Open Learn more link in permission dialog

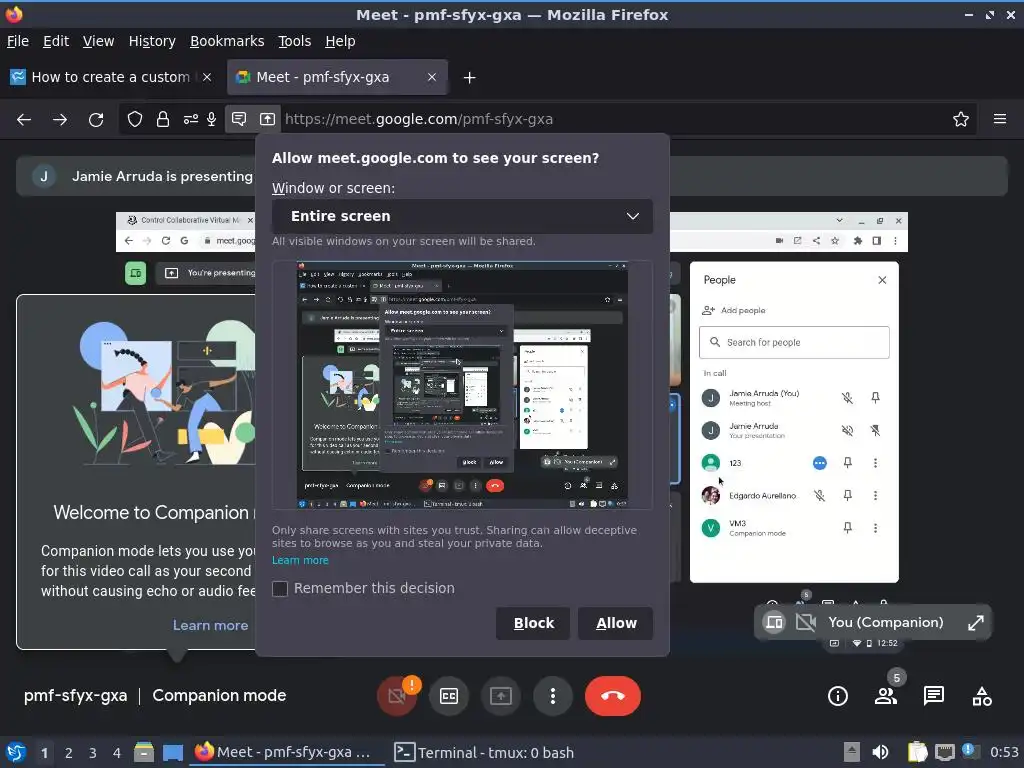[x=300, y=560]
